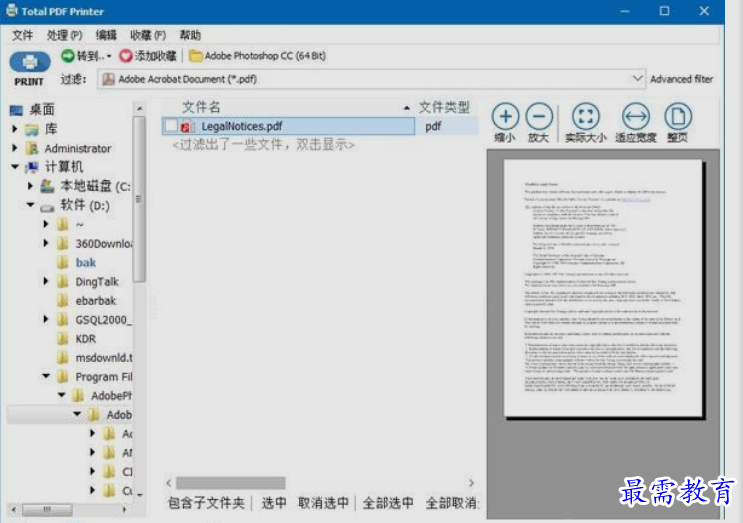Select the highlighted Adob folder item
The width and height of the screenshot is (743, 523).
click(119, 415)
